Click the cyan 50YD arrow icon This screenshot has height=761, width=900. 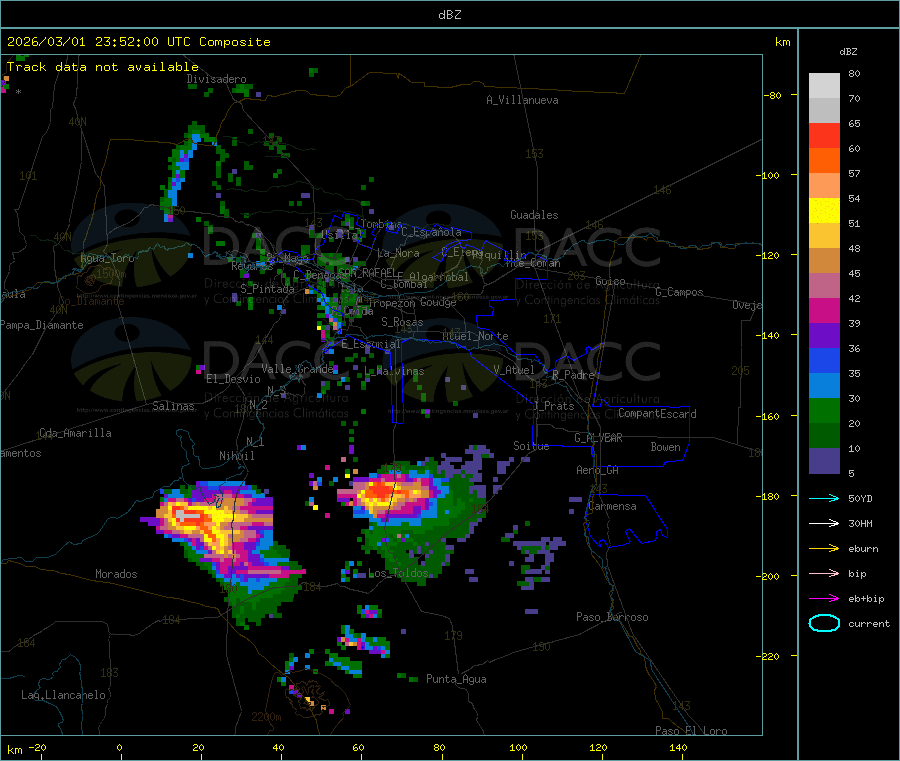coord(824,498)
